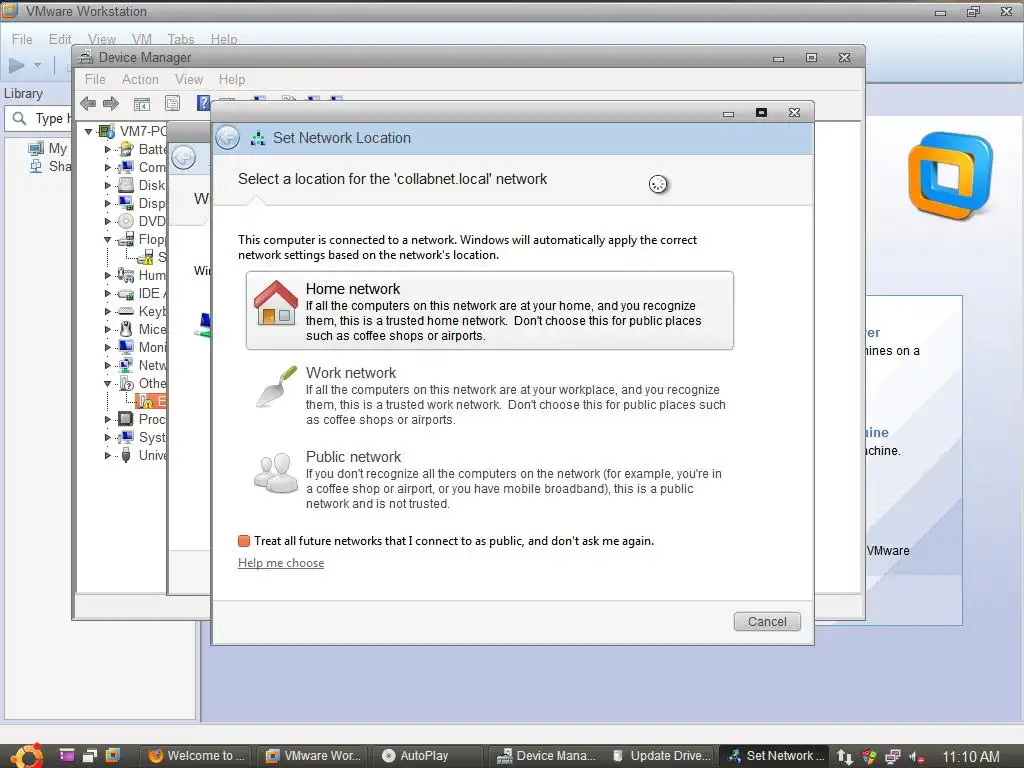1024x768 pixels.
Task: Tick 'Treat all future networks as public' checkbox
Action: tap(244, 541)
